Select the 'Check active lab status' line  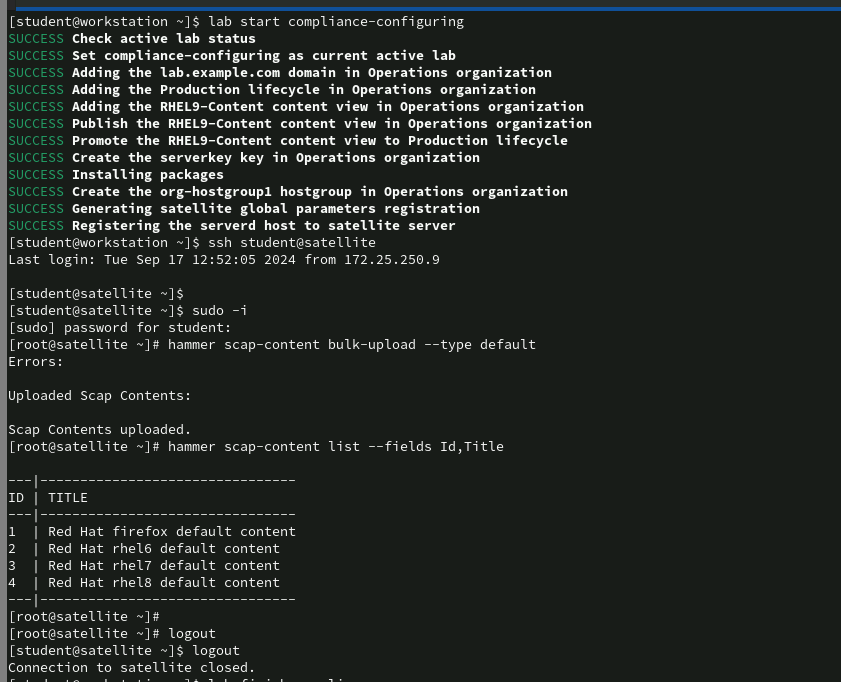click(164, 38)
